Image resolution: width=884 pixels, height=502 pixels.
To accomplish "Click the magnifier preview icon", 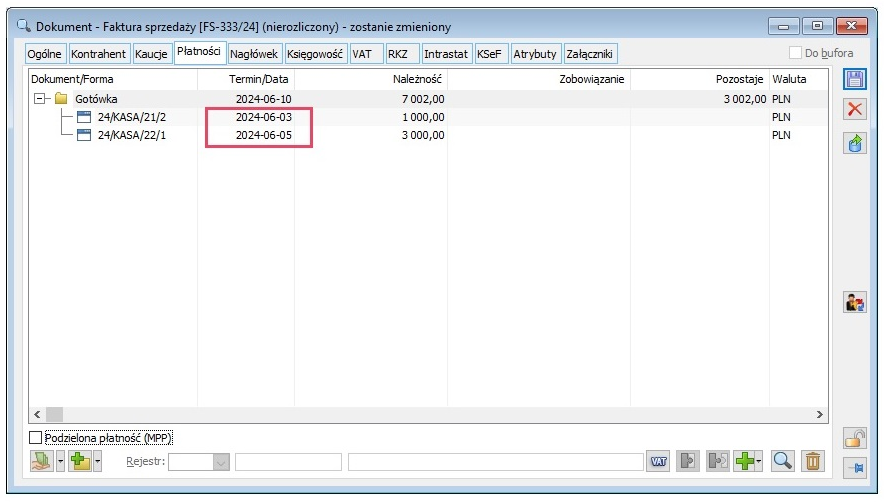I will pyautogui.click(x=783, y=461).
